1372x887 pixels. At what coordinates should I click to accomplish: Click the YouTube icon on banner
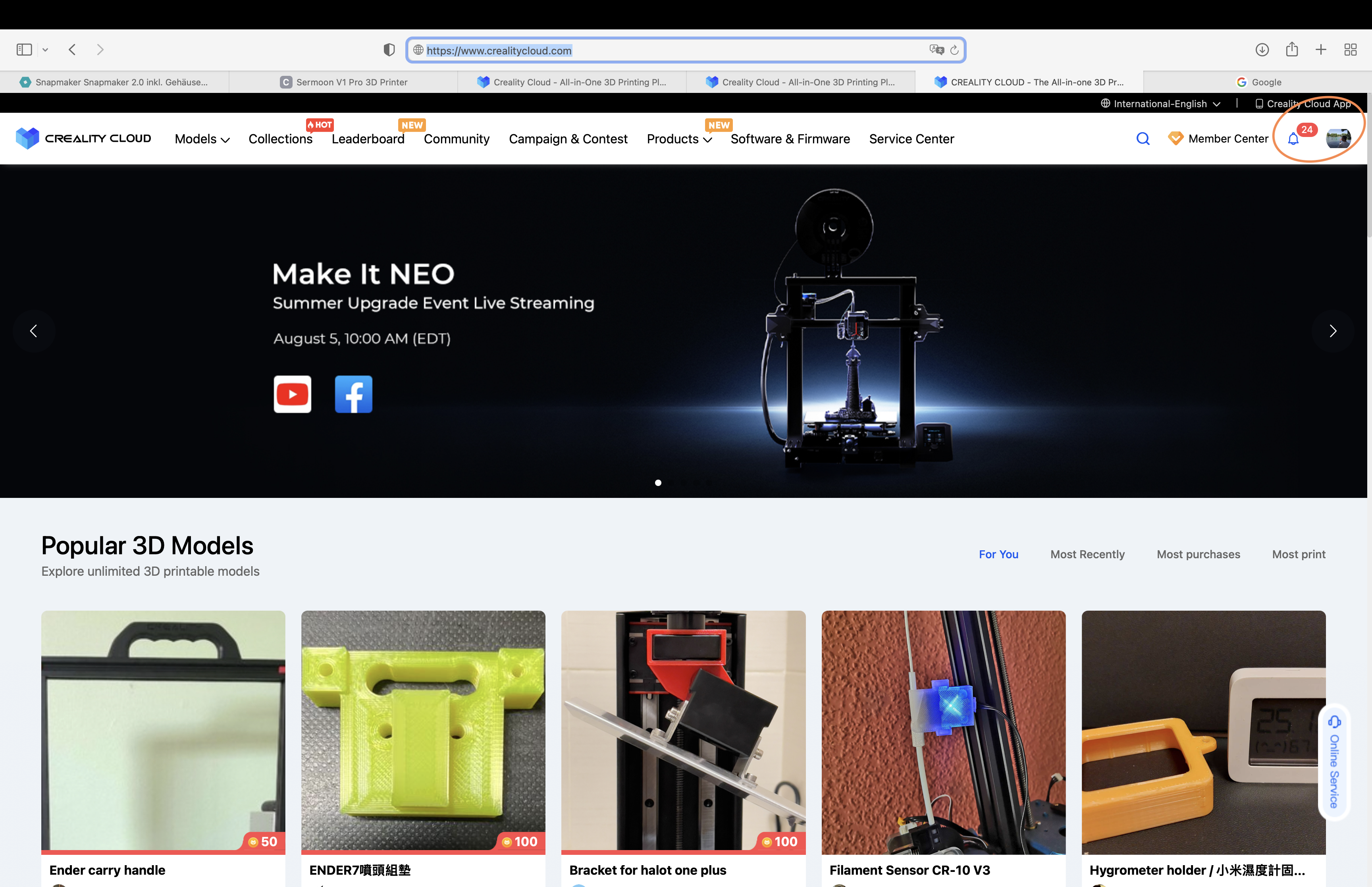pos(293,395)
